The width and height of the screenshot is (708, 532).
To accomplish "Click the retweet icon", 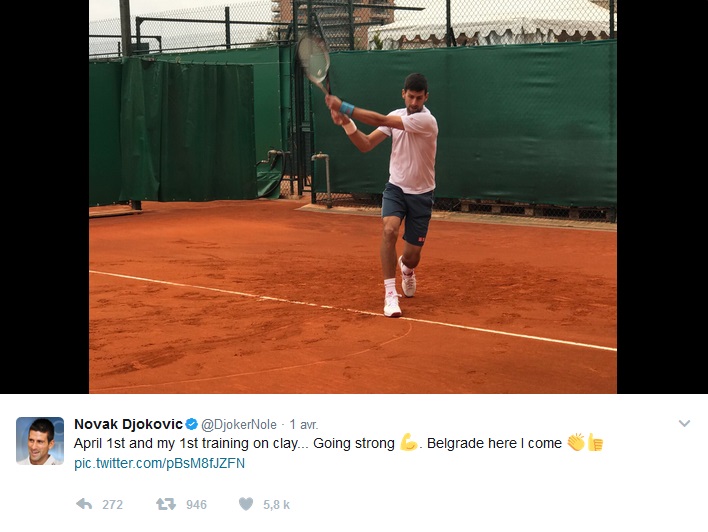I will click(166, 504).
